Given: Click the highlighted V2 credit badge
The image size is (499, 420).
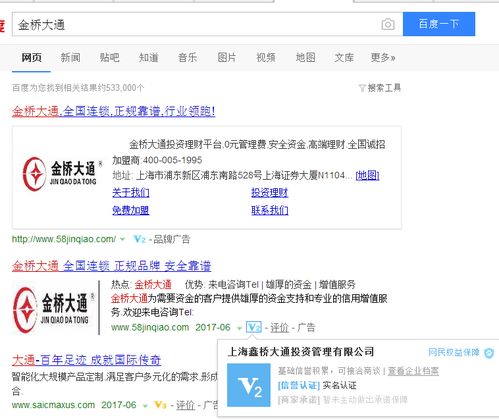Looking at the screenshot, I should [x=254, y=327].
